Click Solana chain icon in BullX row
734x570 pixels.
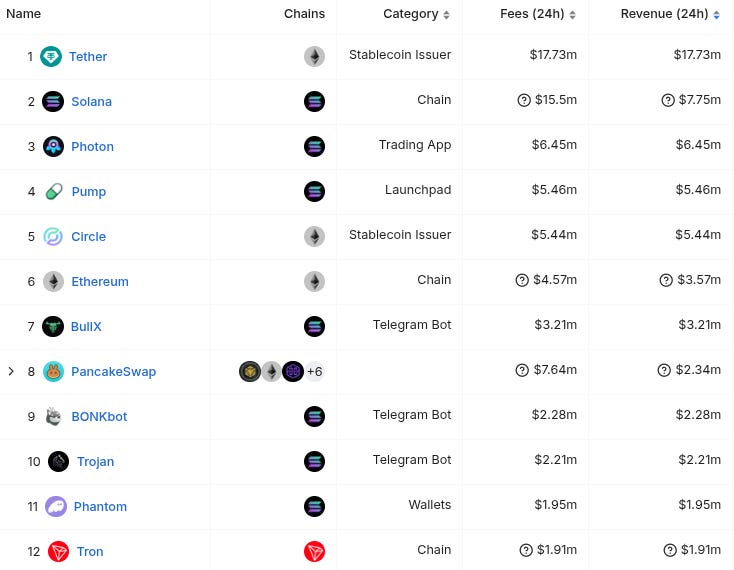pos(315,326)
